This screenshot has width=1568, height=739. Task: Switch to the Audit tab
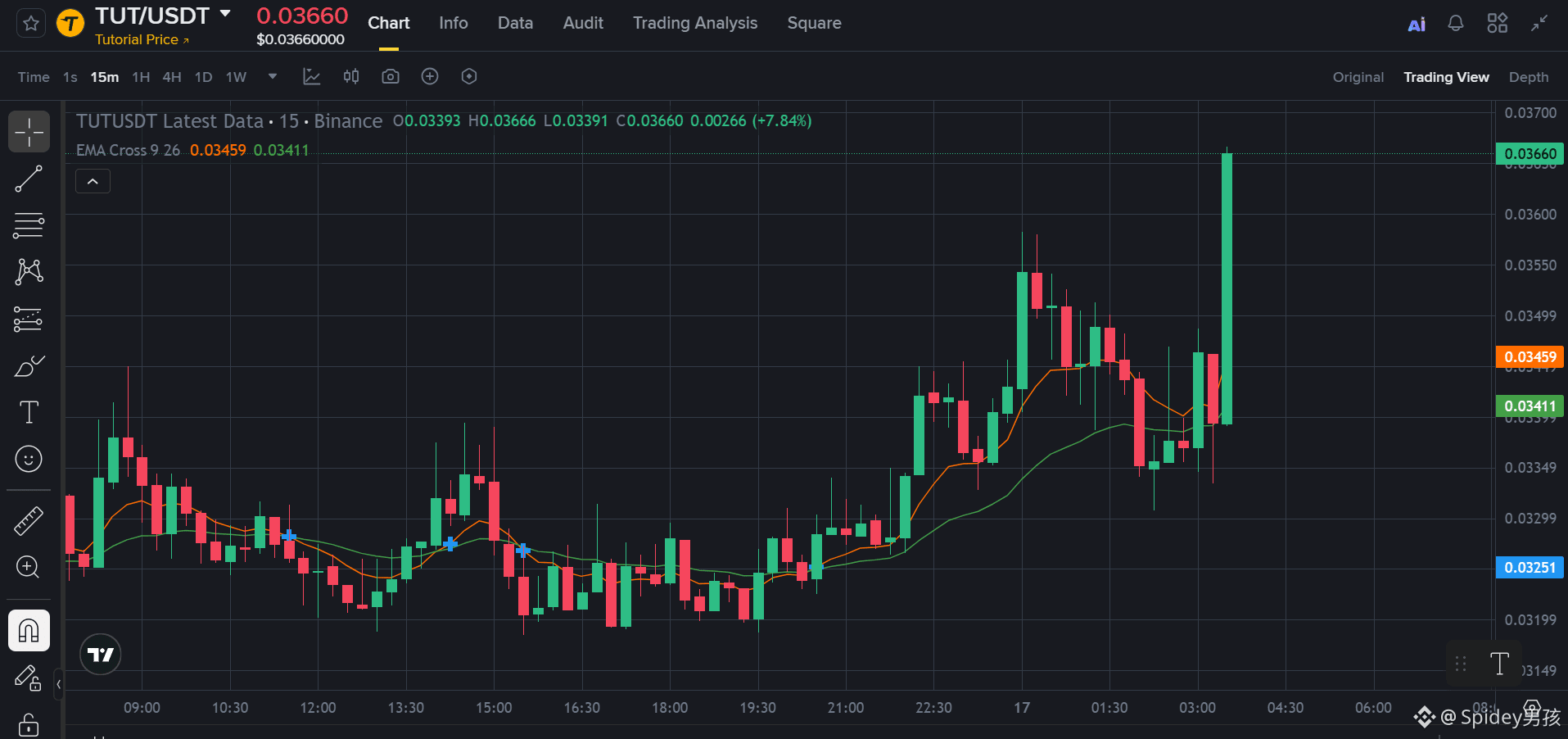(x=583, y=23)
